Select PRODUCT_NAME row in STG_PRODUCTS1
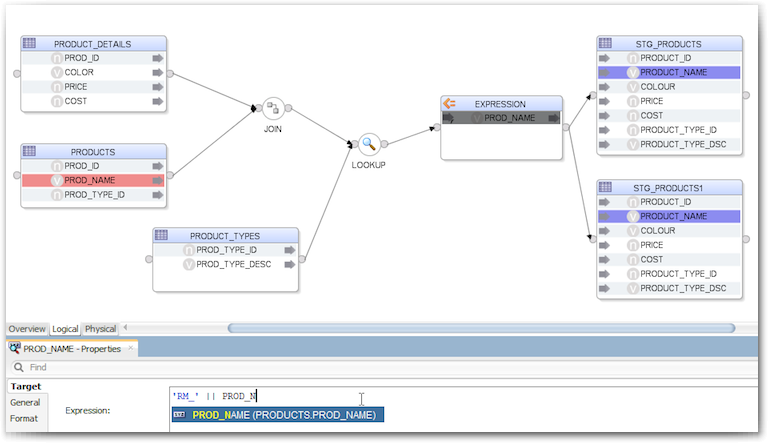Viewport: 768px width, 443px height. pos(669,216)
